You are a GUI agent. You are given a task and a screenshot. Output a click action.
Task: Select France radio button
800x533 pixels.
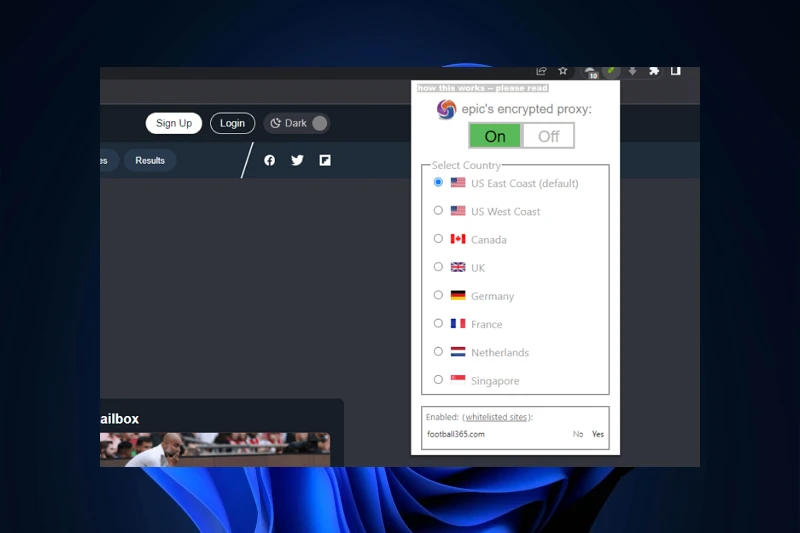tap(438, 323)
